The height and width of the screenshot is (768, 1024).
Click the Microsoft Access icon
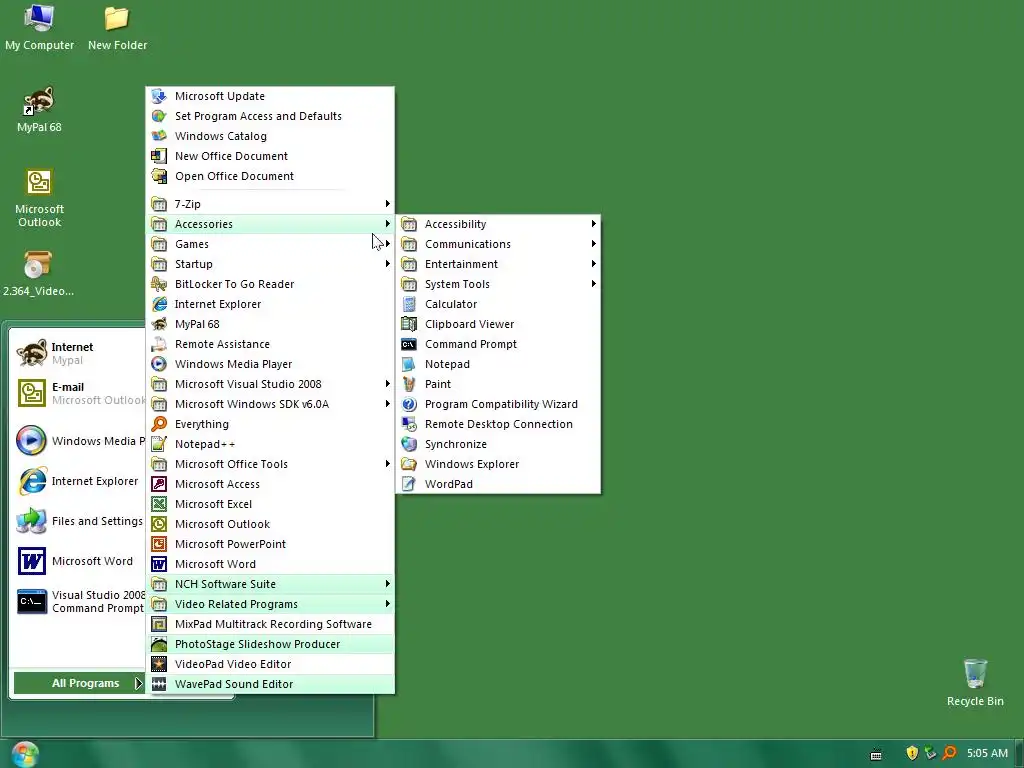(159, 484)
